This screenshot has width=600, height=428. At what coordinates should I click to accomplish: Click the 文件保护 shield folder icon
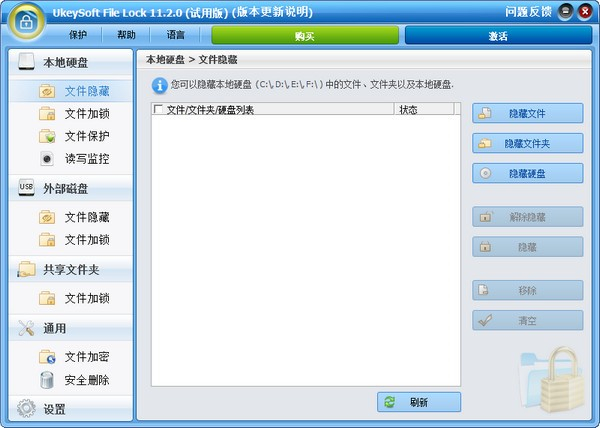47,136
